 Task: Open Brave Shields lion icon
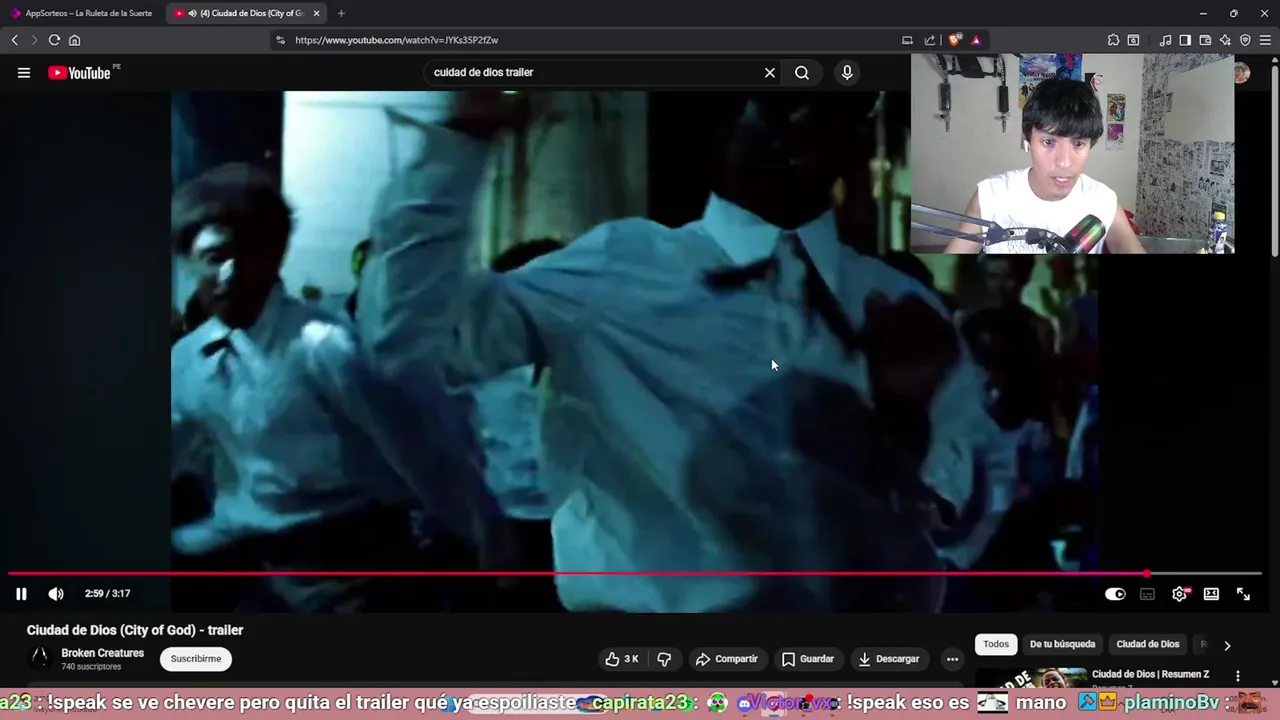pyautogui.click(x=955, y=40)
